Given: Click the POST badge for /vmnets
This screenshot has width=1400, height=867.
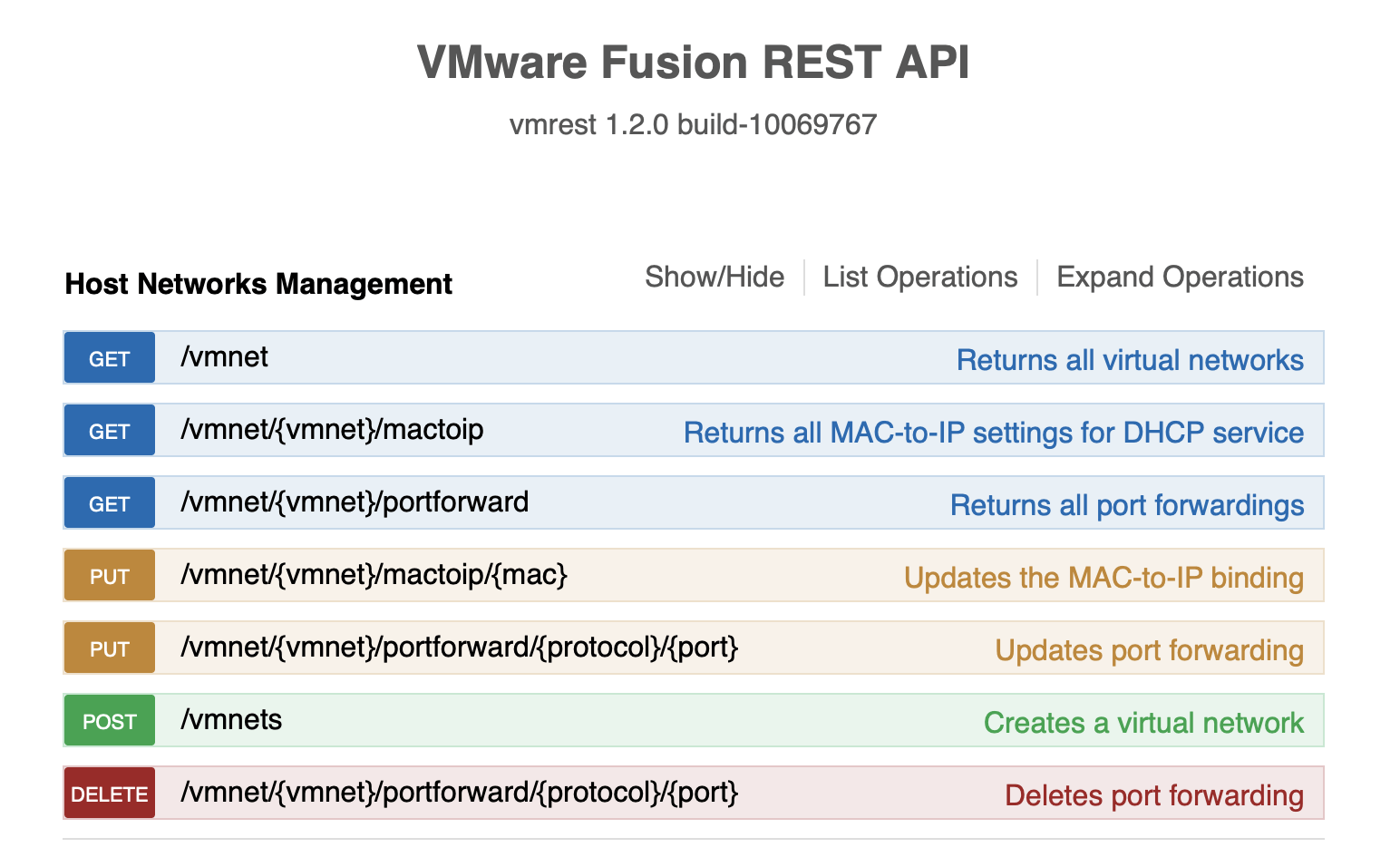Looking at the screenshot, I should 110,721.
